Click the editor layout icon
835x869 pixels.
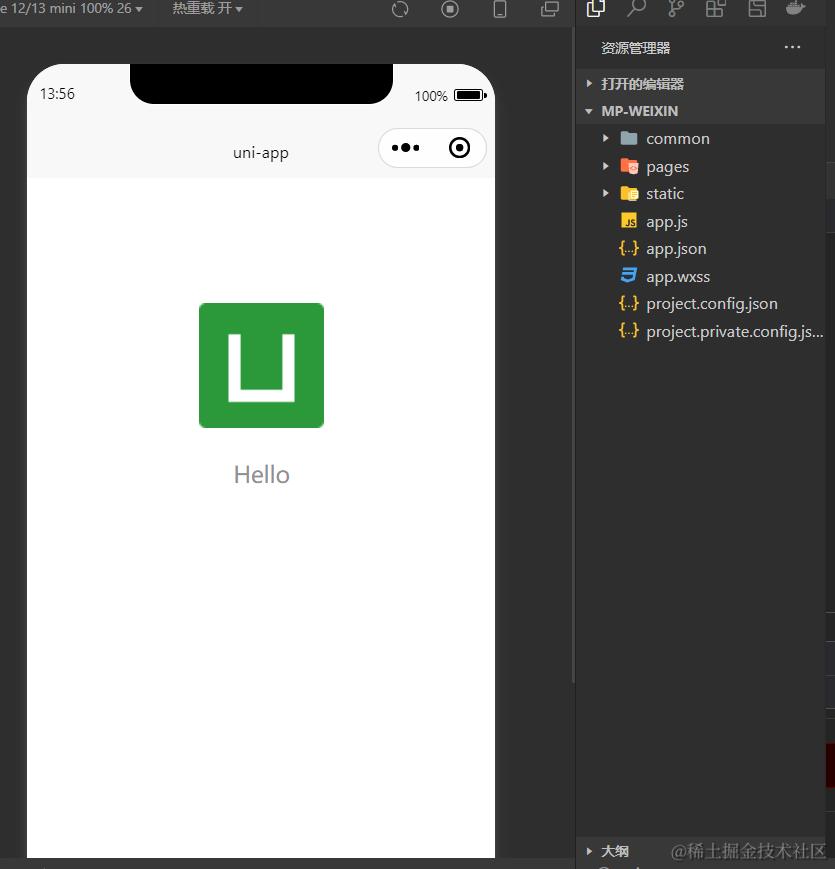[757, 8]
